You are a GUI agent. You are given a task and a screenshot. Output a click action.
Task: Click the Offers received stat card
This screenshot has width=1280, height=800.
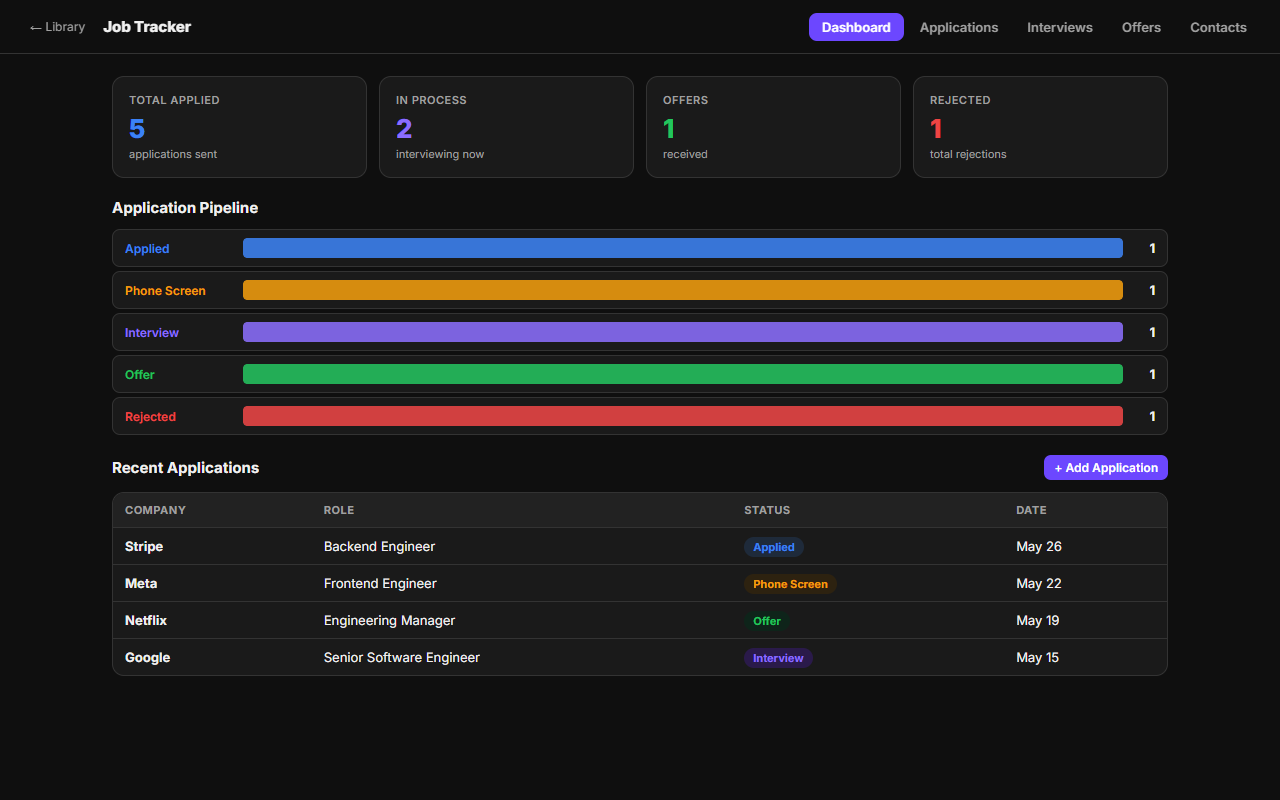point(773,127)
